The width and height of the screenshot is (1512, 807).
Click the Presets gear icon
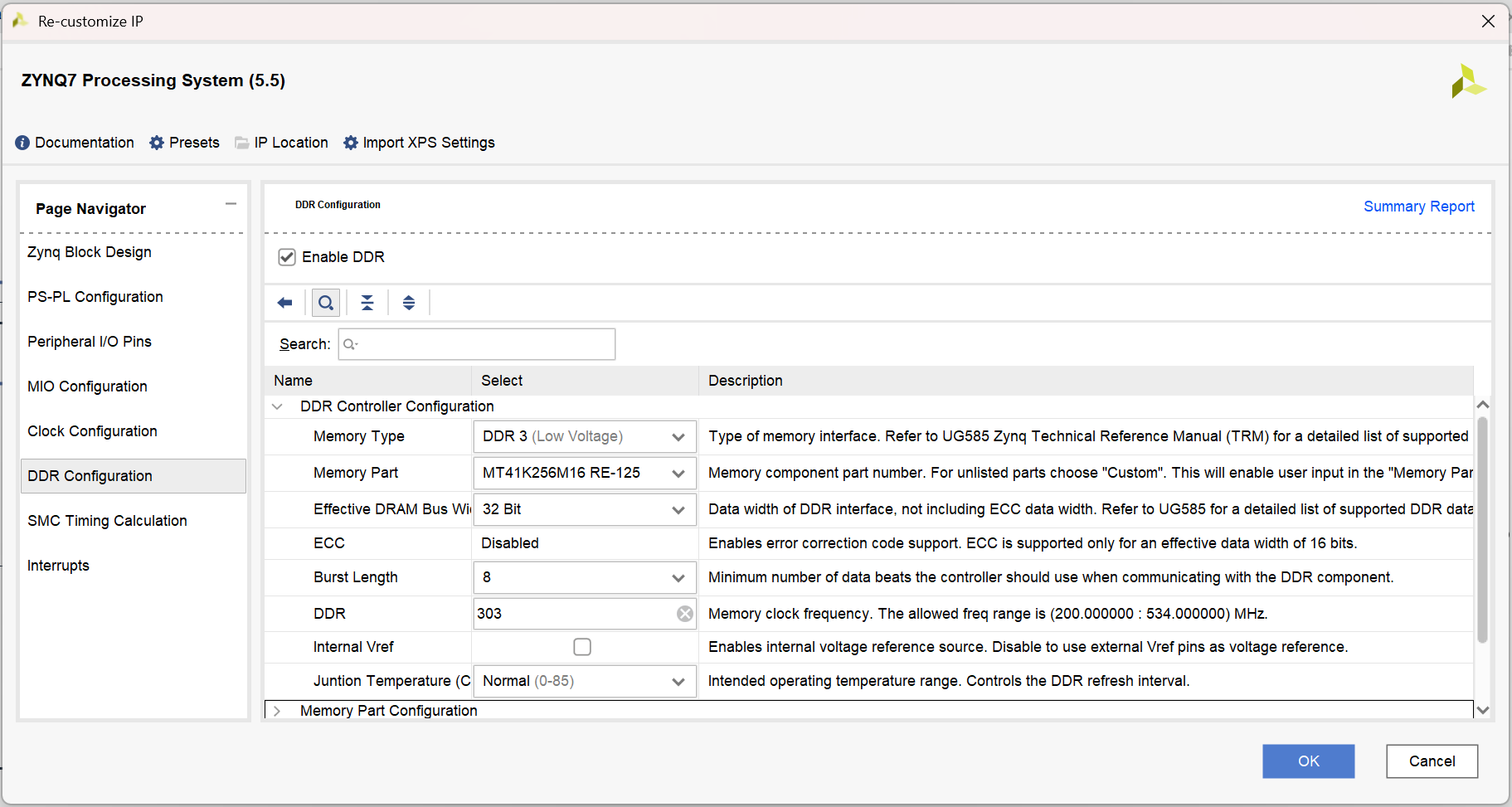point(157,143)
